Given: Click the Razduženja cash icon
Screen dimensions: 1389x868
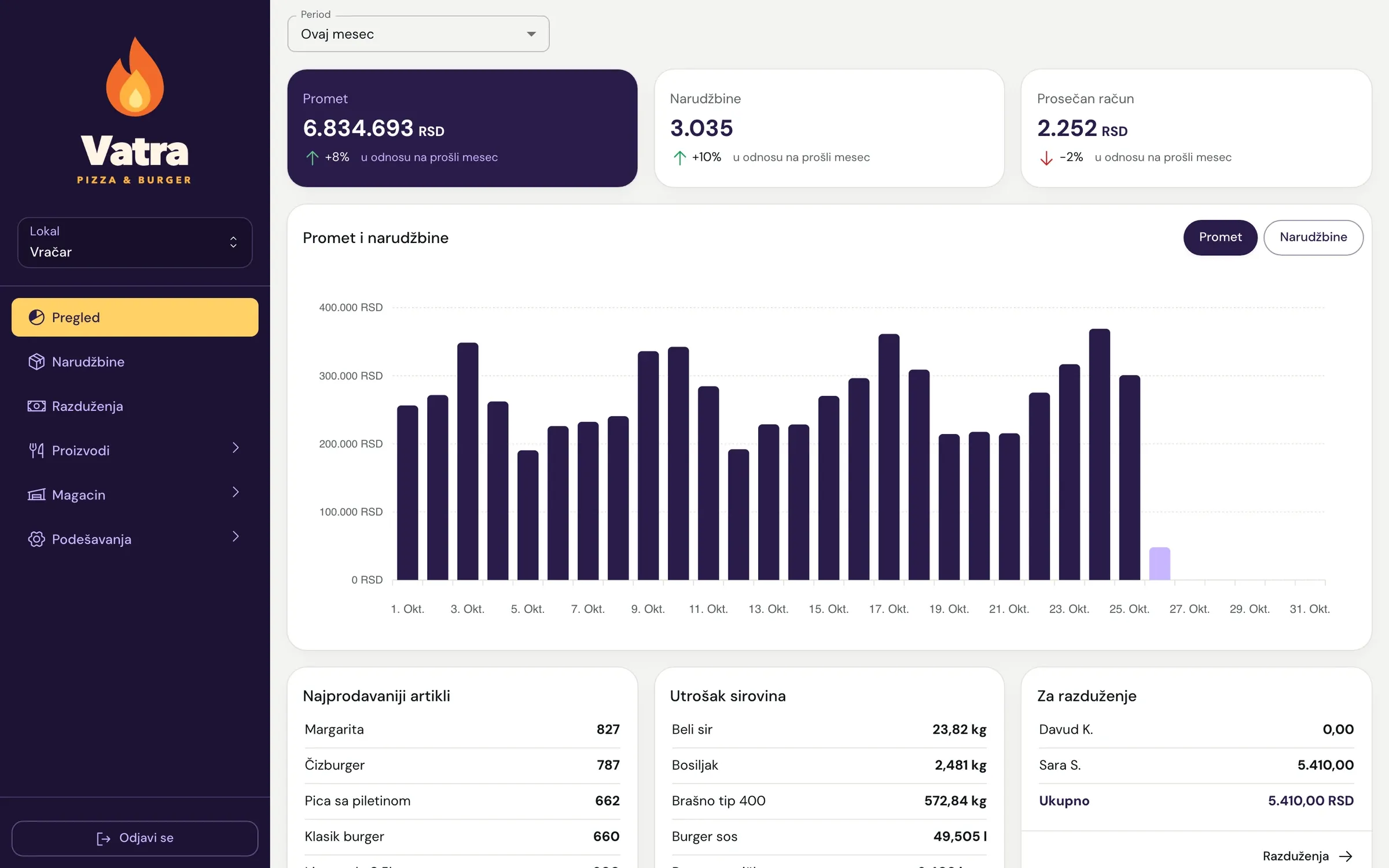Looking at the screenshot, I should point(36,406).
